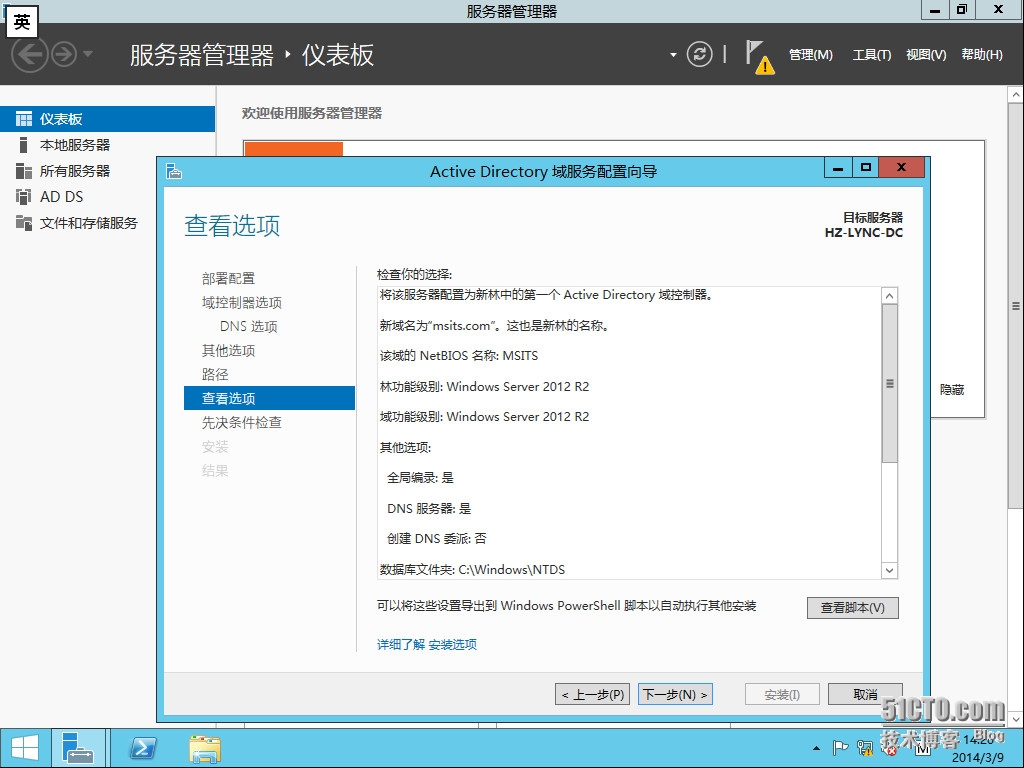Image resolution: width=1024 pixels, height=768 pixels.
Task: Open the navigation history dropdown arrow
Action: [88, 54]
